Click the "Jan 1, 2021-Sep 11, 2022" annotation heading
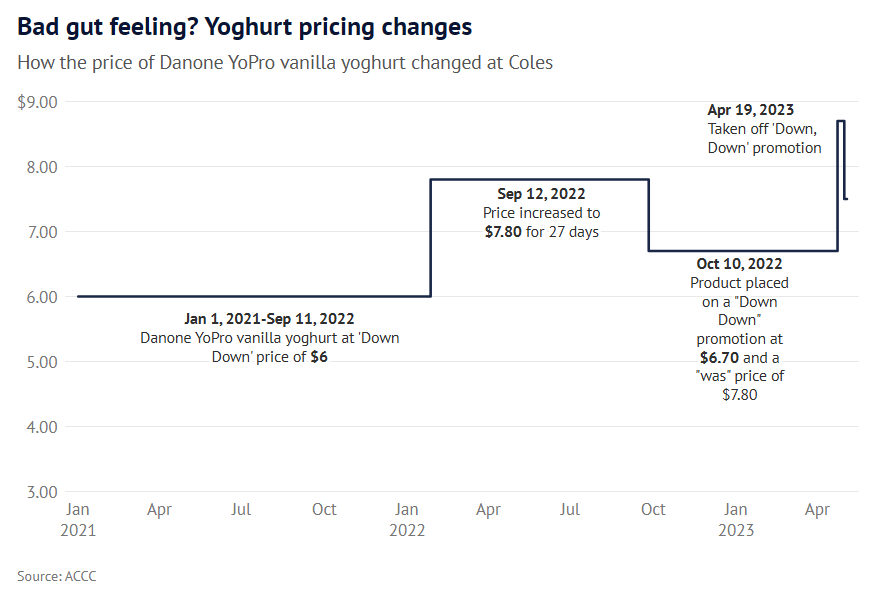Screen dimensions: 891x593 (x=269, y=319)
